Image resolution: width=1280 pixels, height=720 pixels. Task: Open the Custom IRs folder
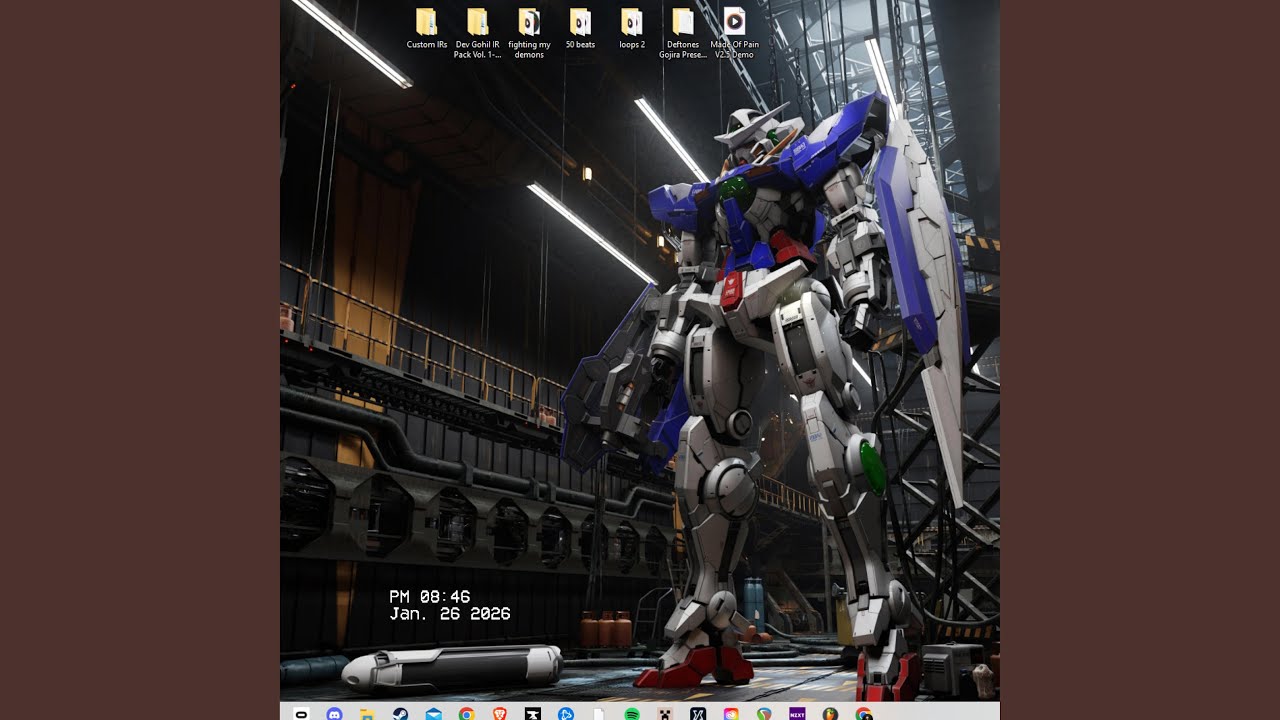click(427, 30)
